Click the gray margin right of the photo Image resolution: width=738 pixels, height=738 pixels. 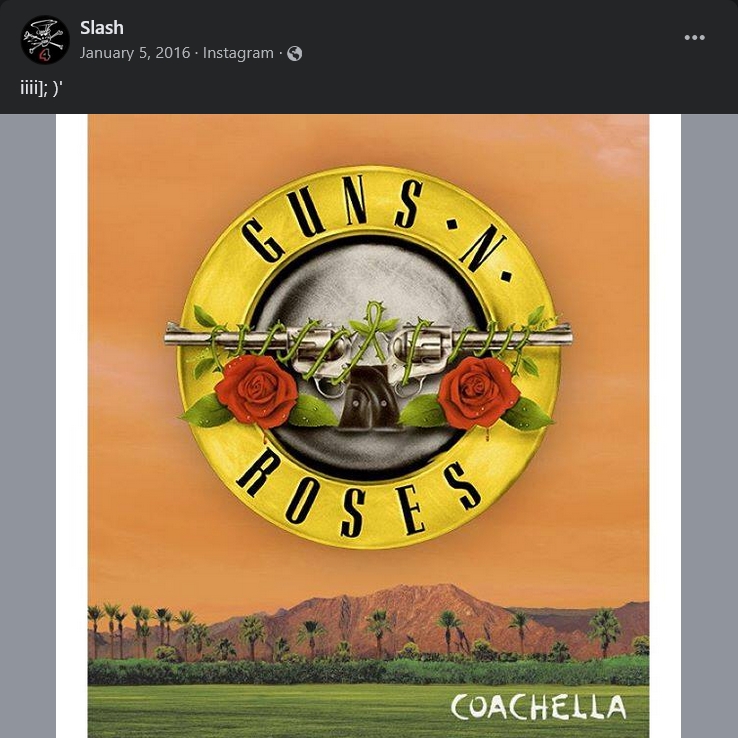[x=709, y=426]
